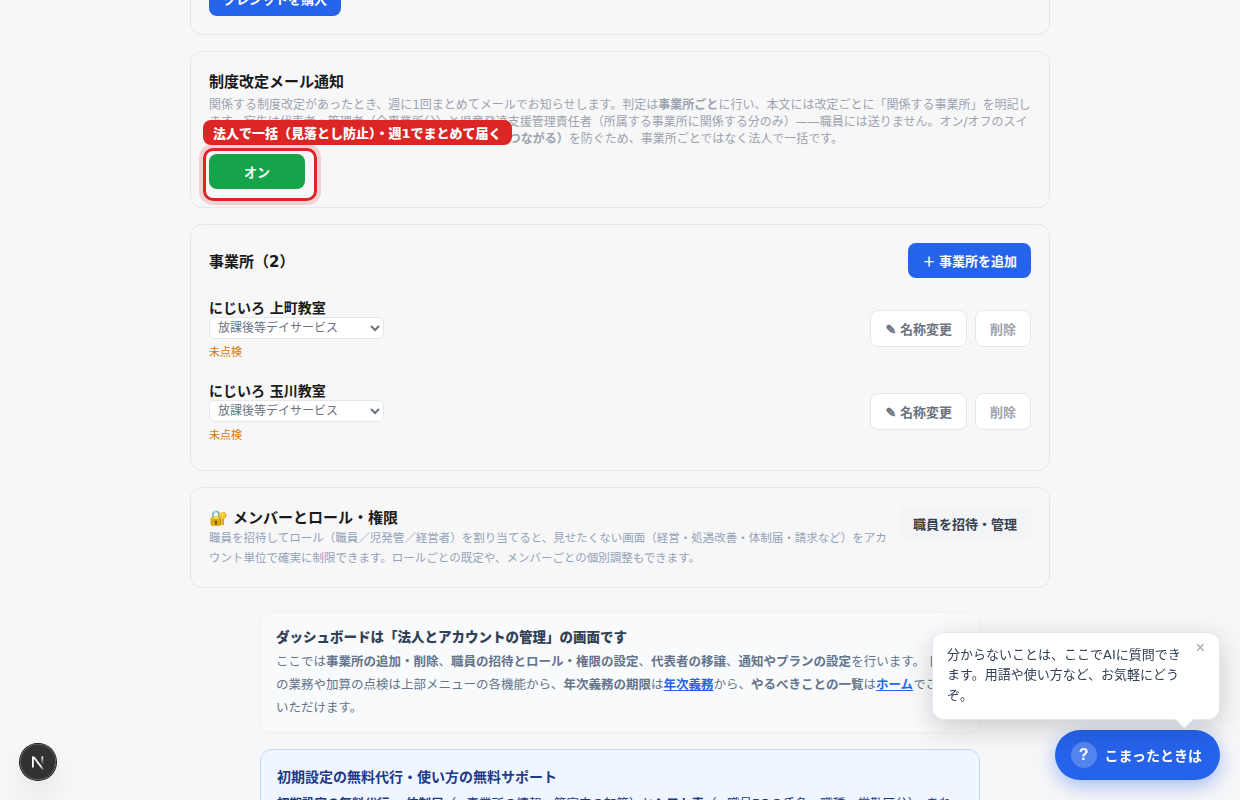Image resolution: width=1240 pixels, height=800 pixels.
Task: Click the Next.js N dev indicator icon
Action: coord(38,762)
